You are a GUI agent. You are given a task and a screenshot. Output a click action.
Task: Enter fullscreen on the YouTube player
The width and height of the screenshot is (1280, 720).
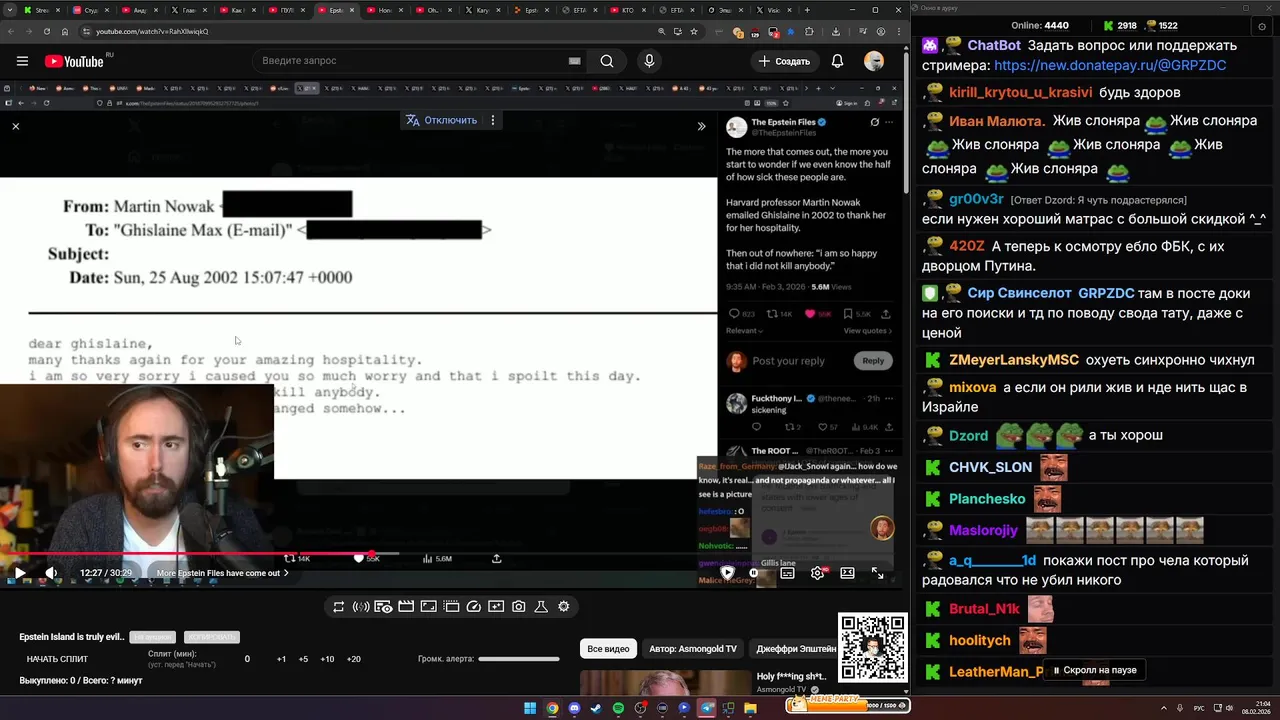tap(877, 573)
